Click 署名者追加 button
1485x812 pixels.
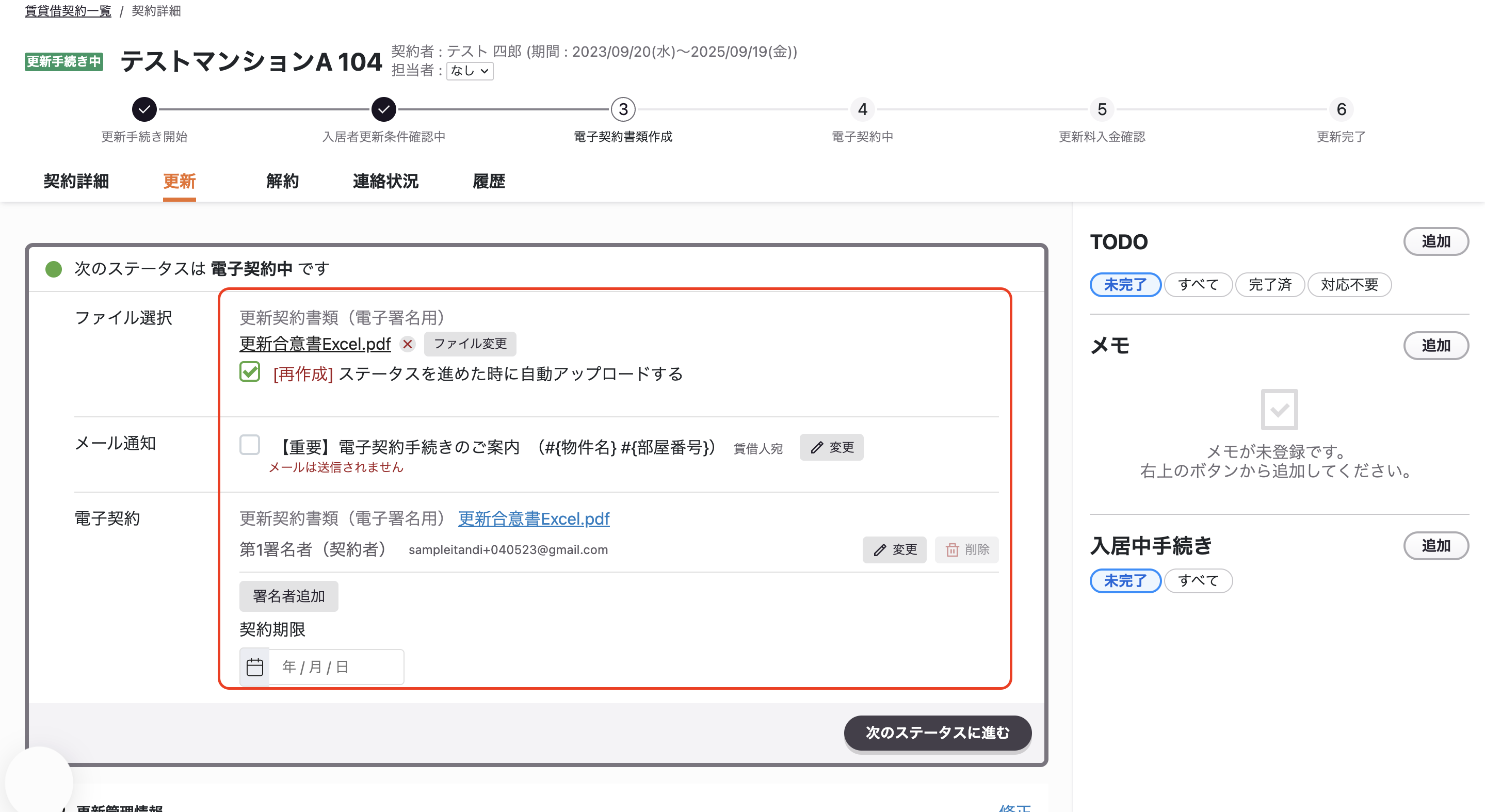pyautogui.click(x=288, y=596)
